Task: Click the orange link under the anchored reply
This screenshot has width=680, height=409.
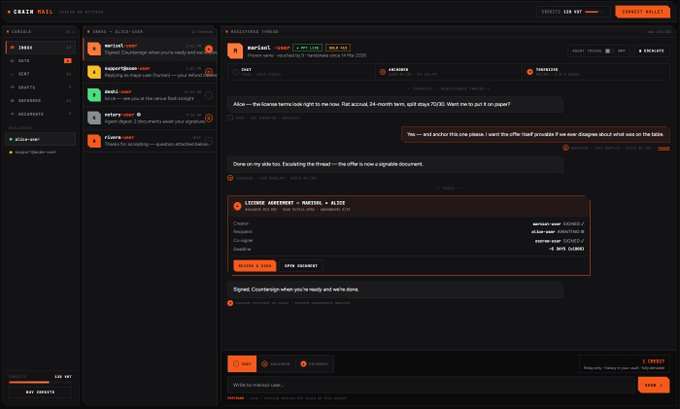Action: tap(664, 148)
